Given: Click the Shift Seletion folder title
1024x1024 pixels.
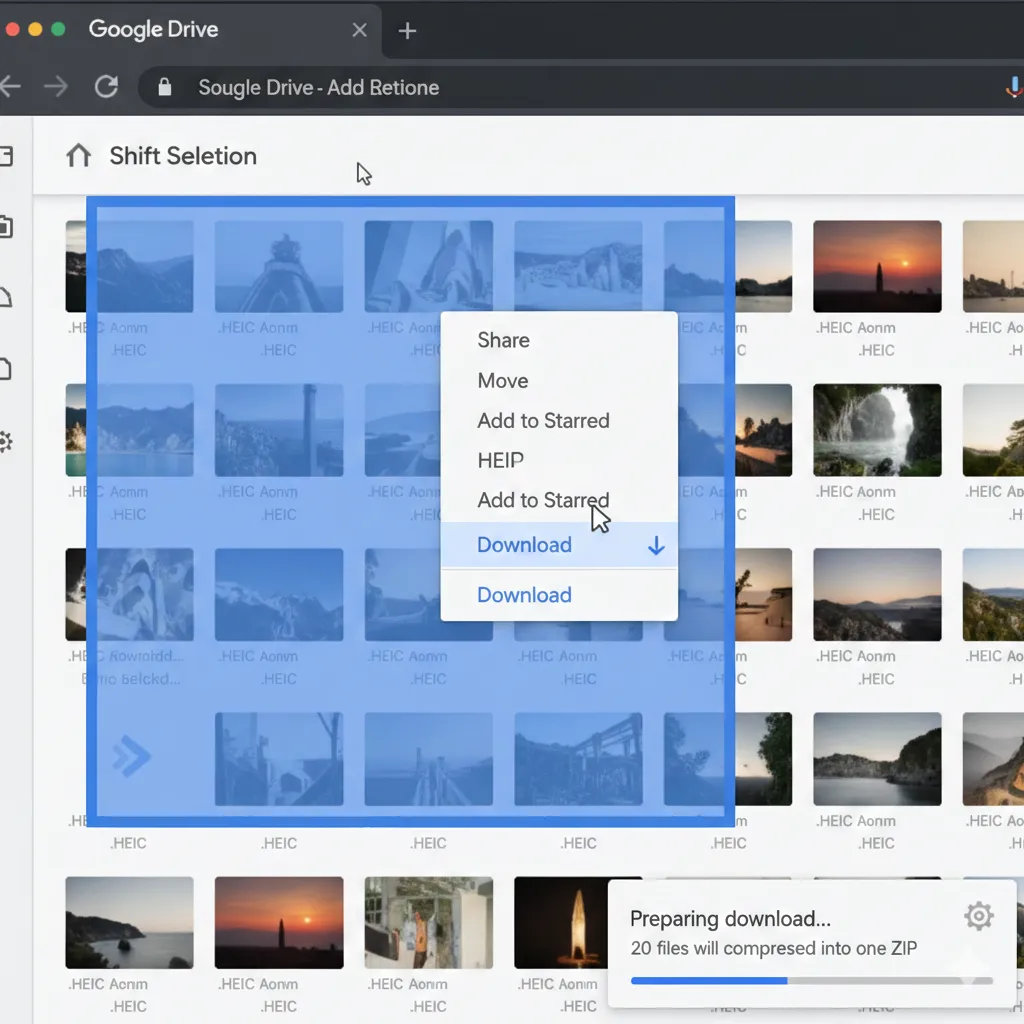Looking at the screenshot, I should (x=183, y=156).
